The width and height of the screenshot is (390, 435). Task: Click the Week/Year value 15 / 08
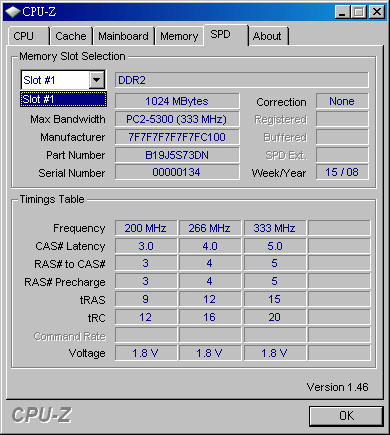click(x=342, y=172)
